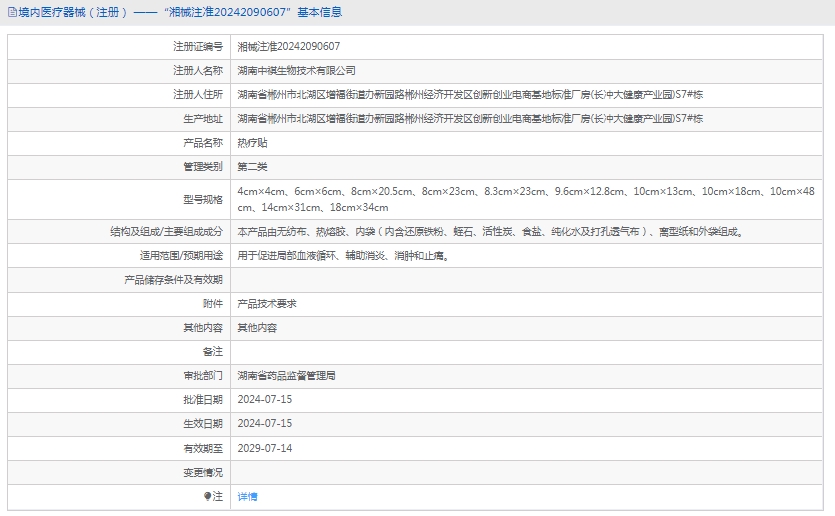Click the 生产地址 address value
Screen dimensions: 835x516
click(x=470, y=118)
